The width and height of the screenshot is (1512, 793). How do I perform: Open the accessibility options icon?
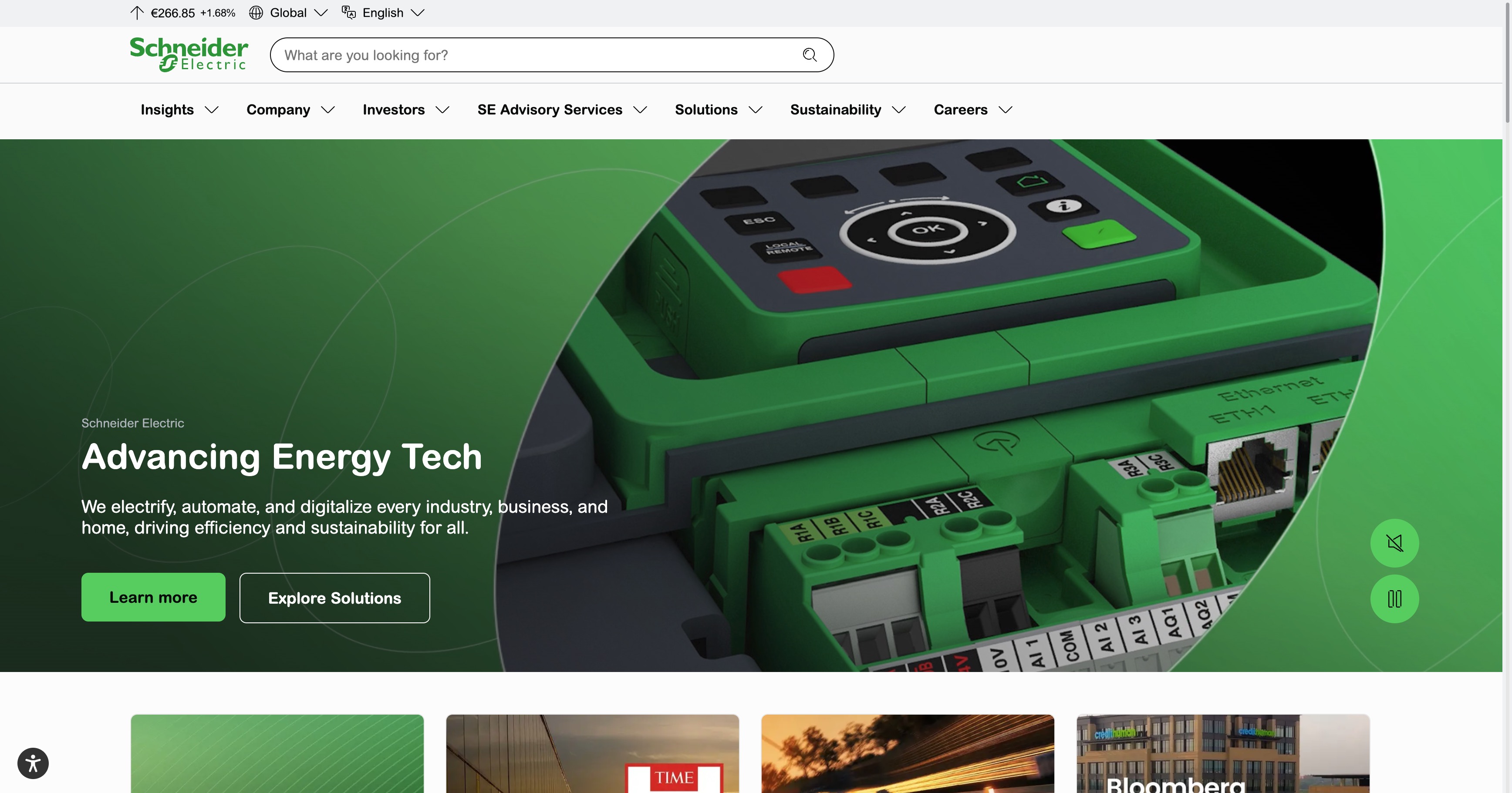[33, 763]
